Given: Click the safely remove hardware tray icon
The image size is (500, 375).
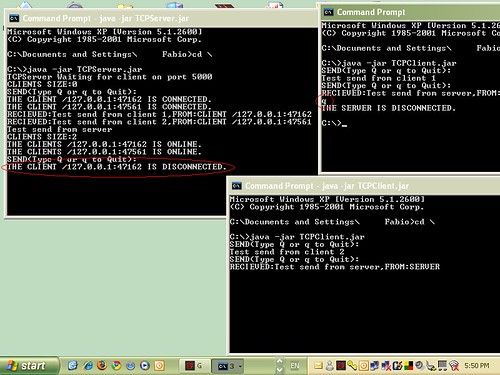Looking at the screenshot, I should coord(431,366).
